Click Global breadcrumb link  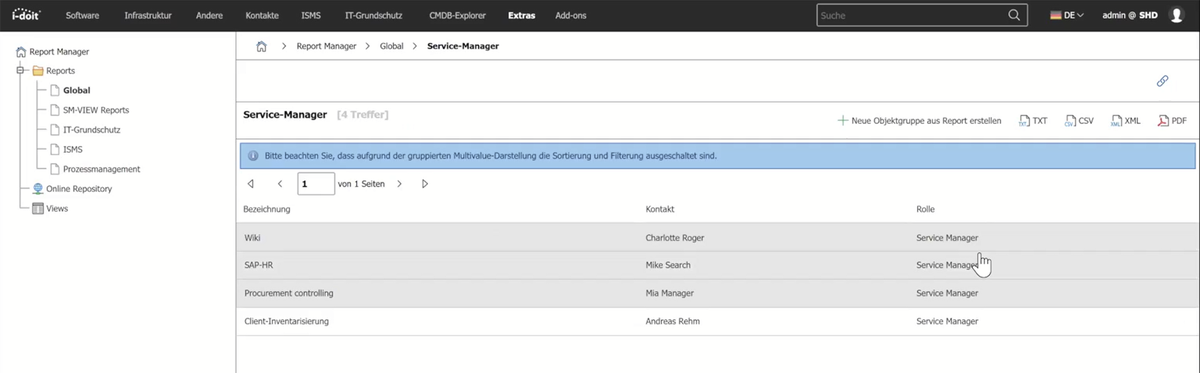click(391, 46)
